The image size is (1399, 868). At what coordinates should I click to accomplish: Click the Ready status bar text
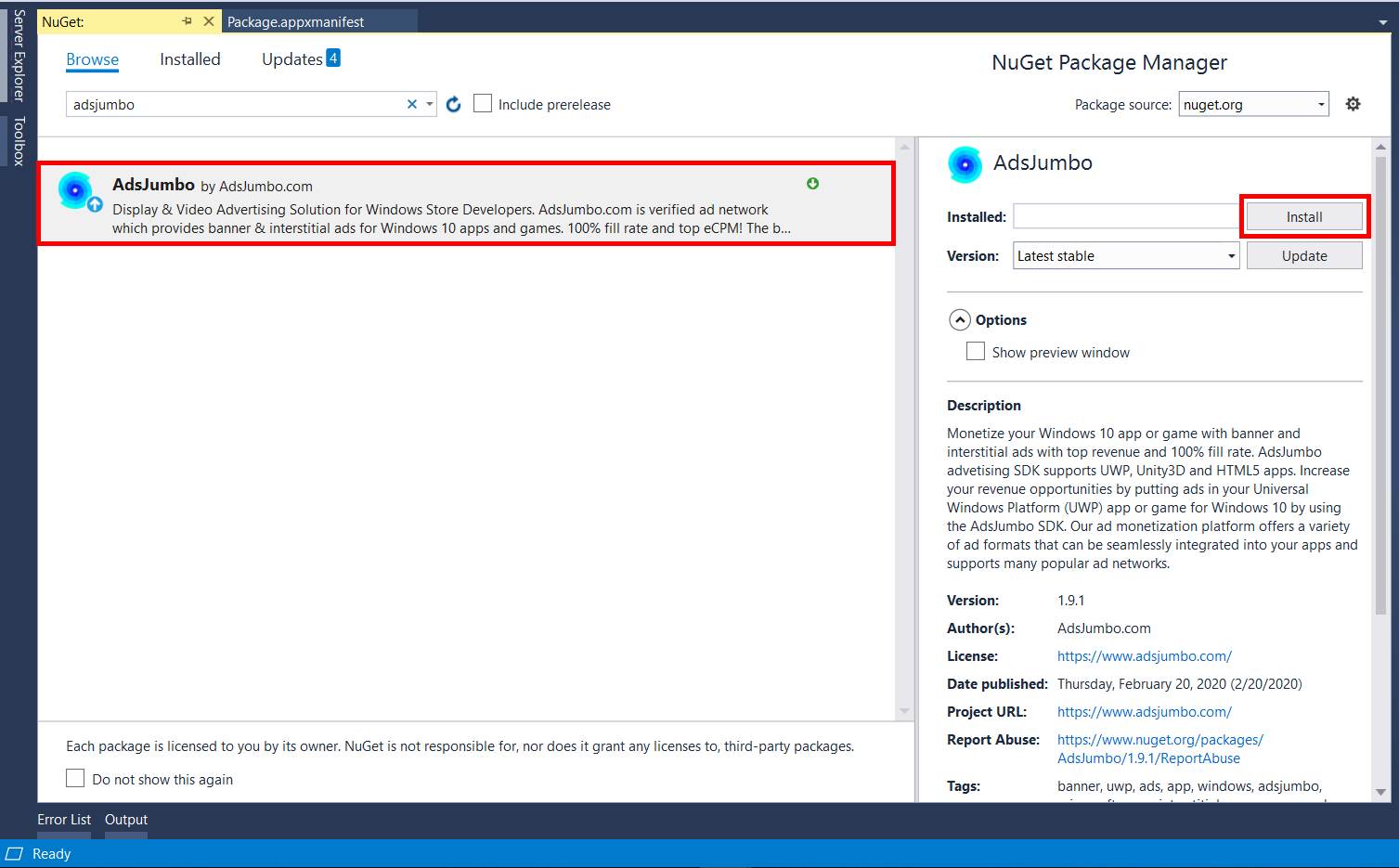click(x=51, y=854)
